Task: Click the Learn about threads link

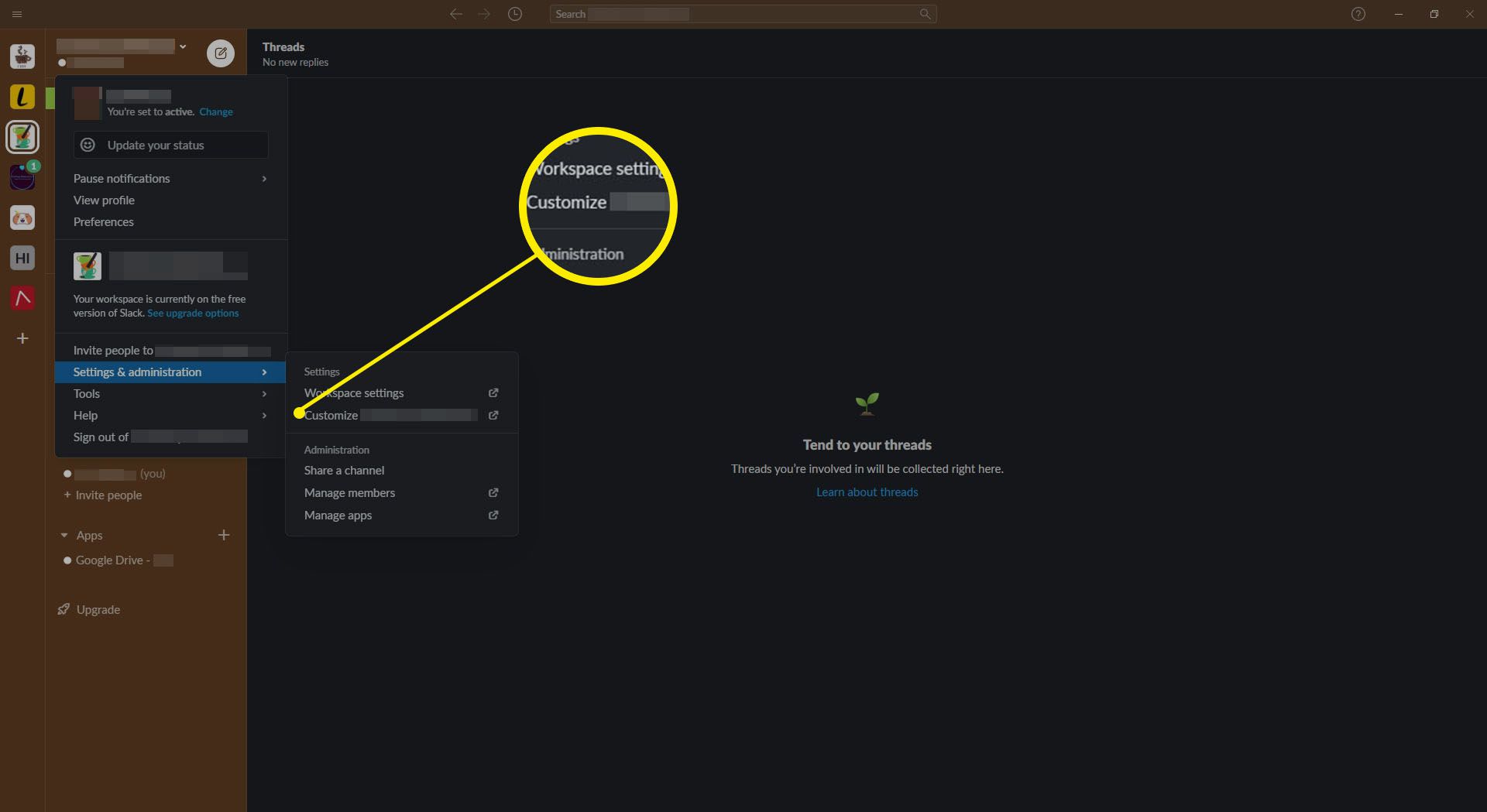Action: [x=867, y=492]
